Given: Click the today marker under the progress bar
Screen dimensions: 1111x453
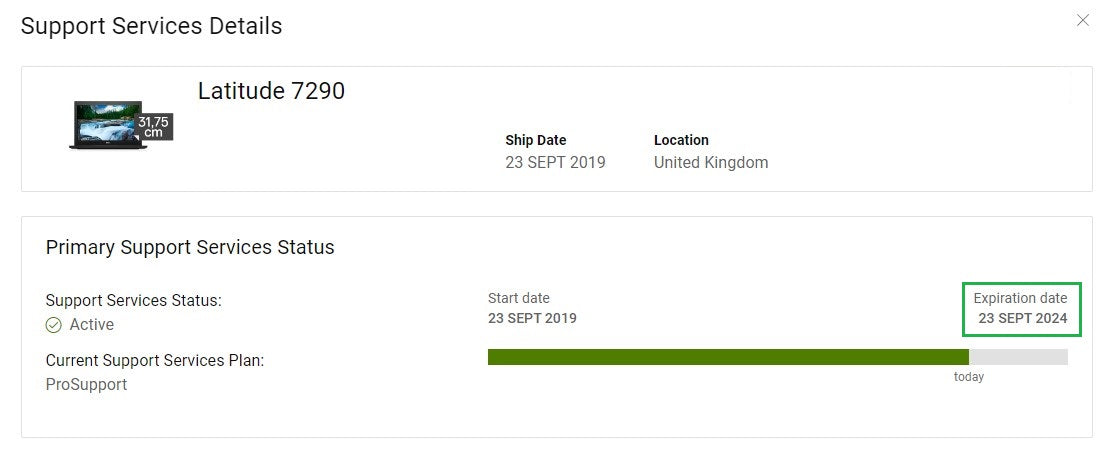Looking at the screenshot, I should click(x=969, y=377).
